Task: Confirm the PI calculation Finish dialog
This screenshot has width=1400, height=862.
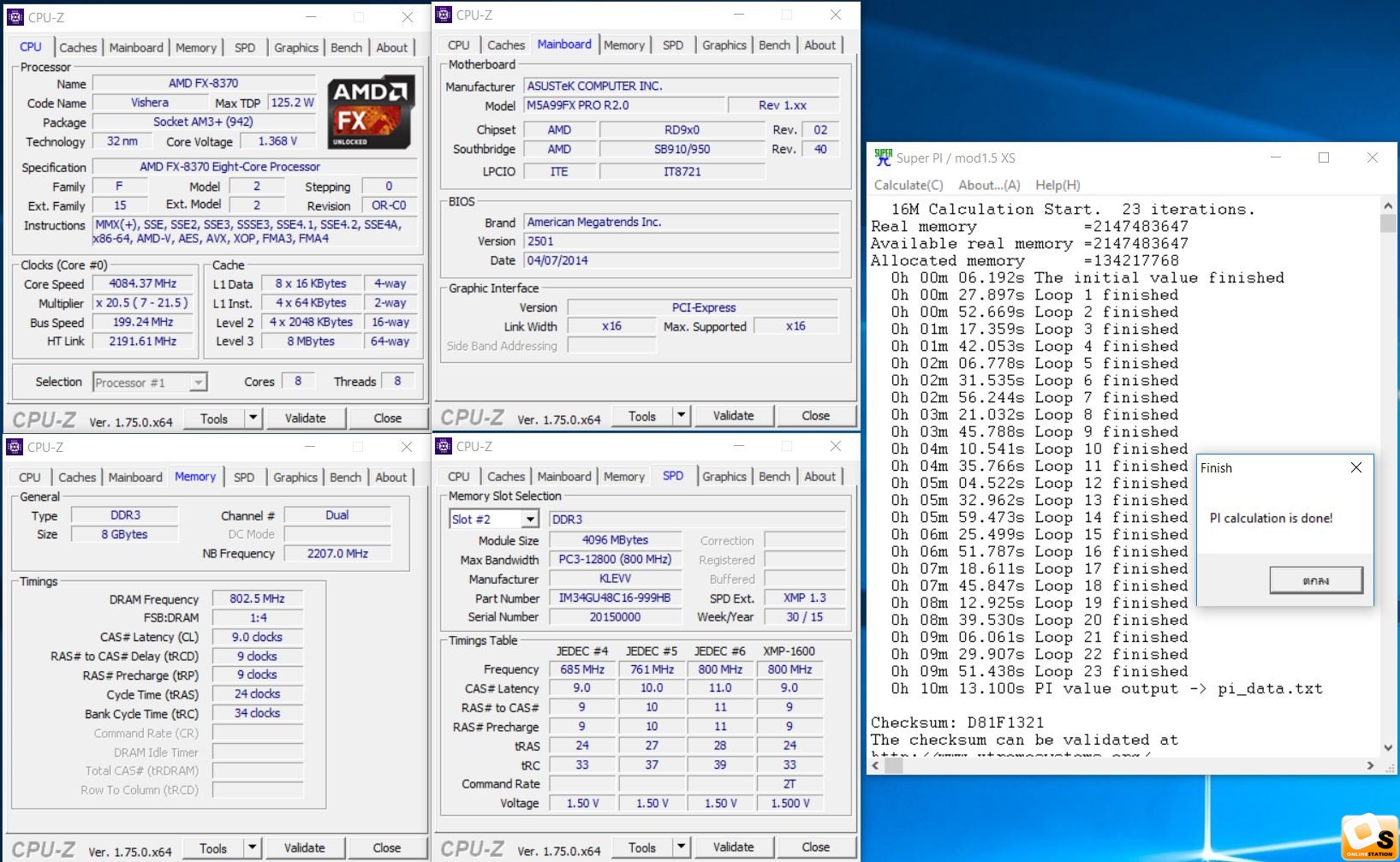Action: (x=1316, y=580)
